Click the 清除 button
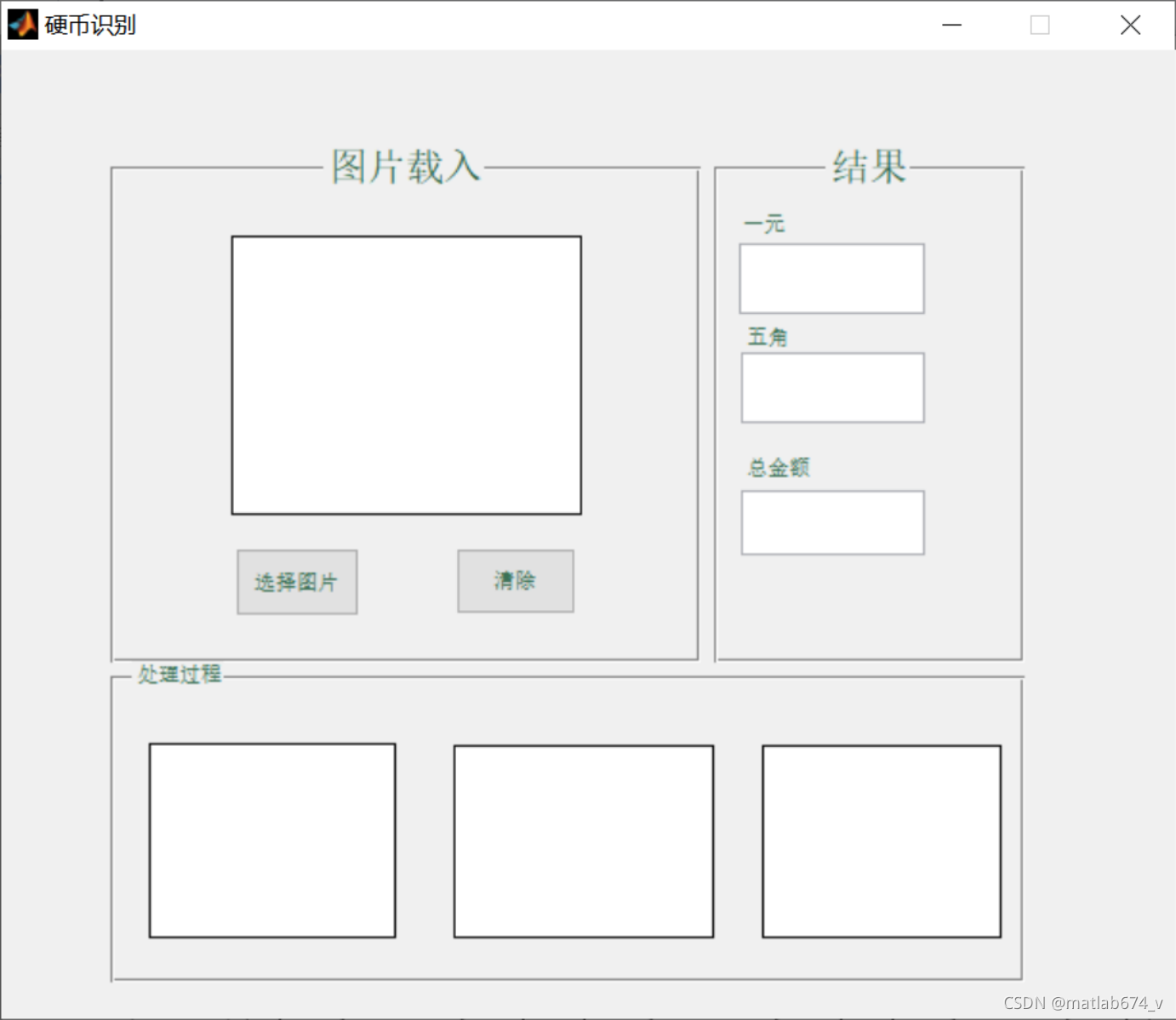 pos(516,581)
